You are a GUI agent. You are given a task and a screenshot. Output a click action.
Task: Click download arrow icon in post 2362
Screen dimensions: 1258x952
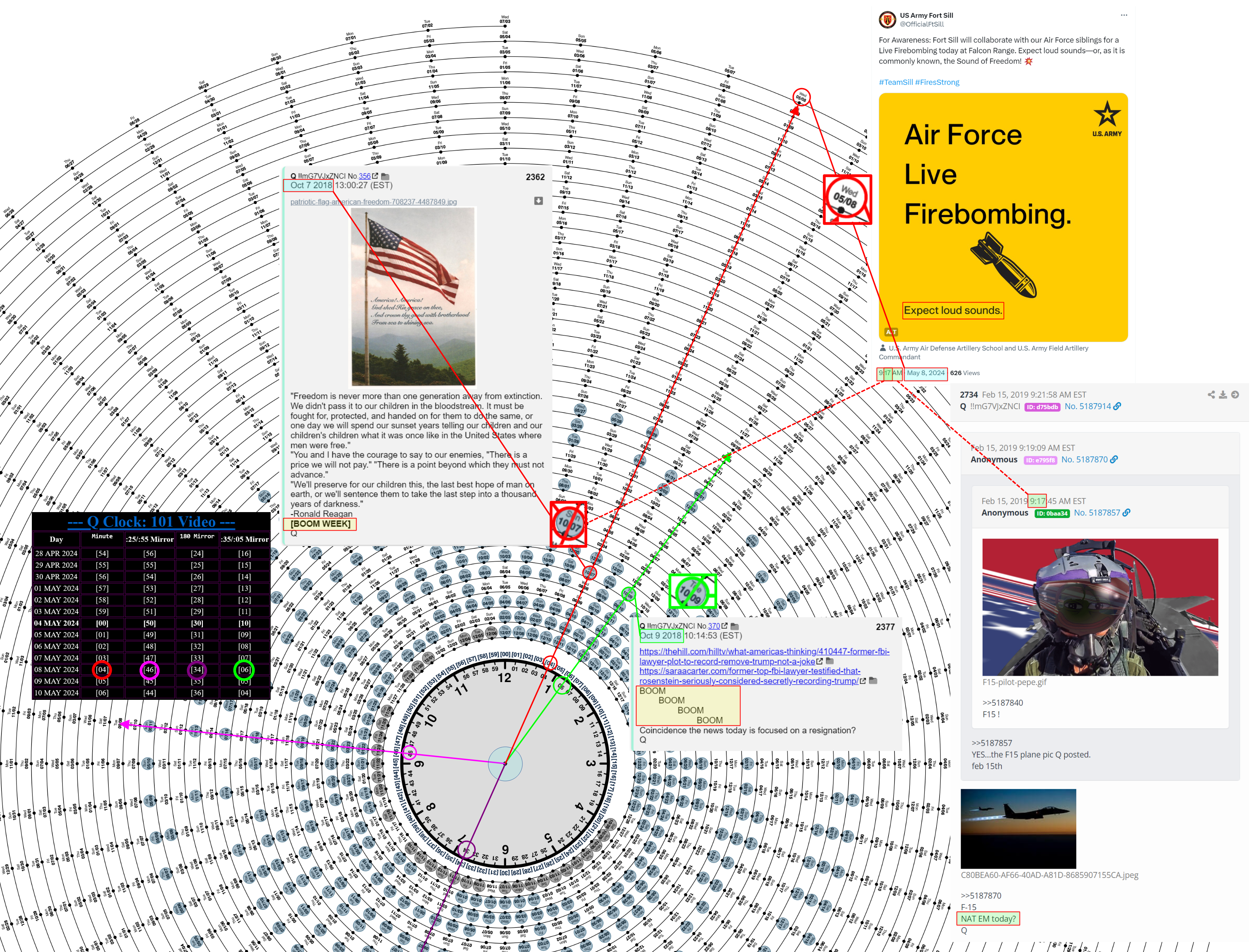click(538, 201)
